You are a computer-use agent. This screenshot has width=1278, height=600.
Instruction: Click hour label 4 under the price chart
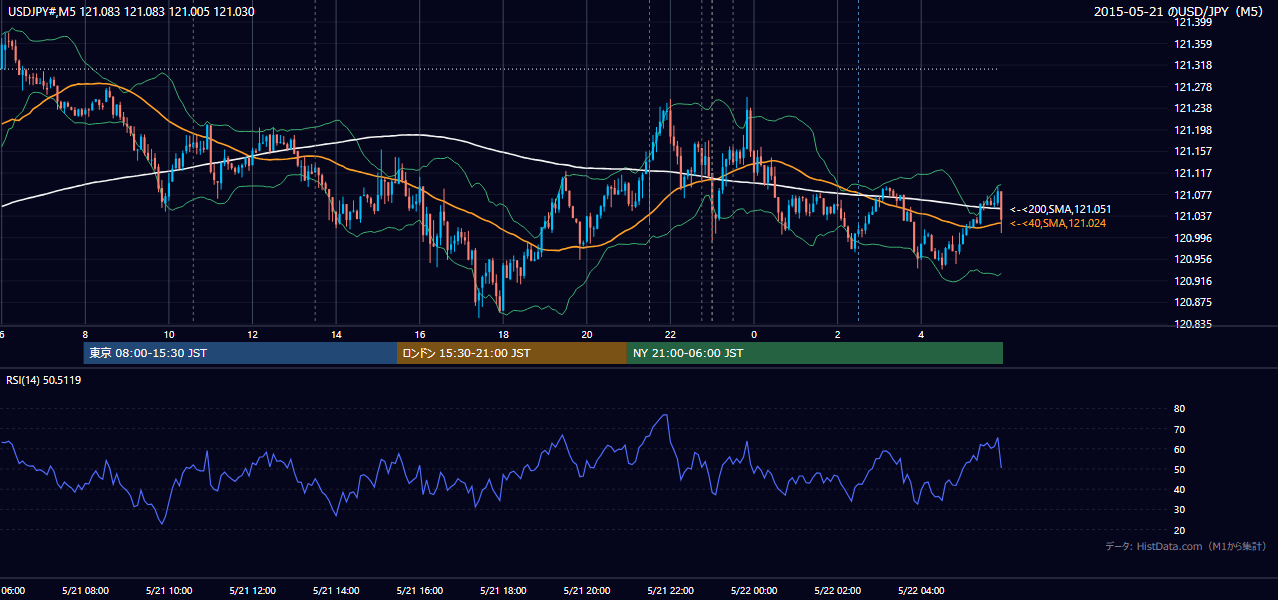tap(921, 334)
